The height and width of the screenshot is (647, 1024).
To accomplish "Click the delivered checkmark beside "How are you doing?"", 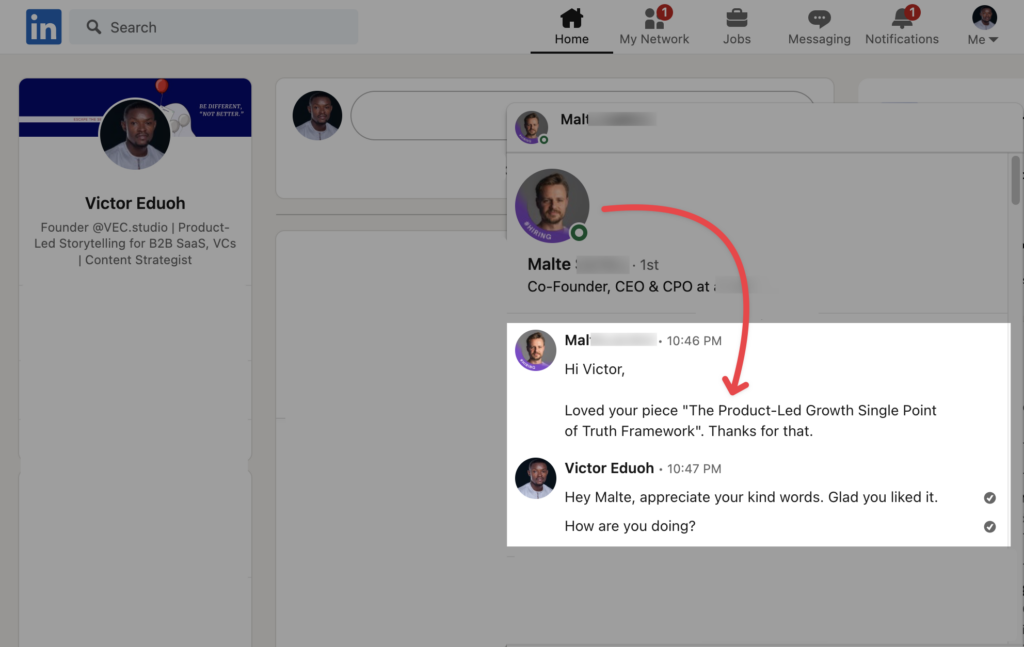I will coord(990,527).
